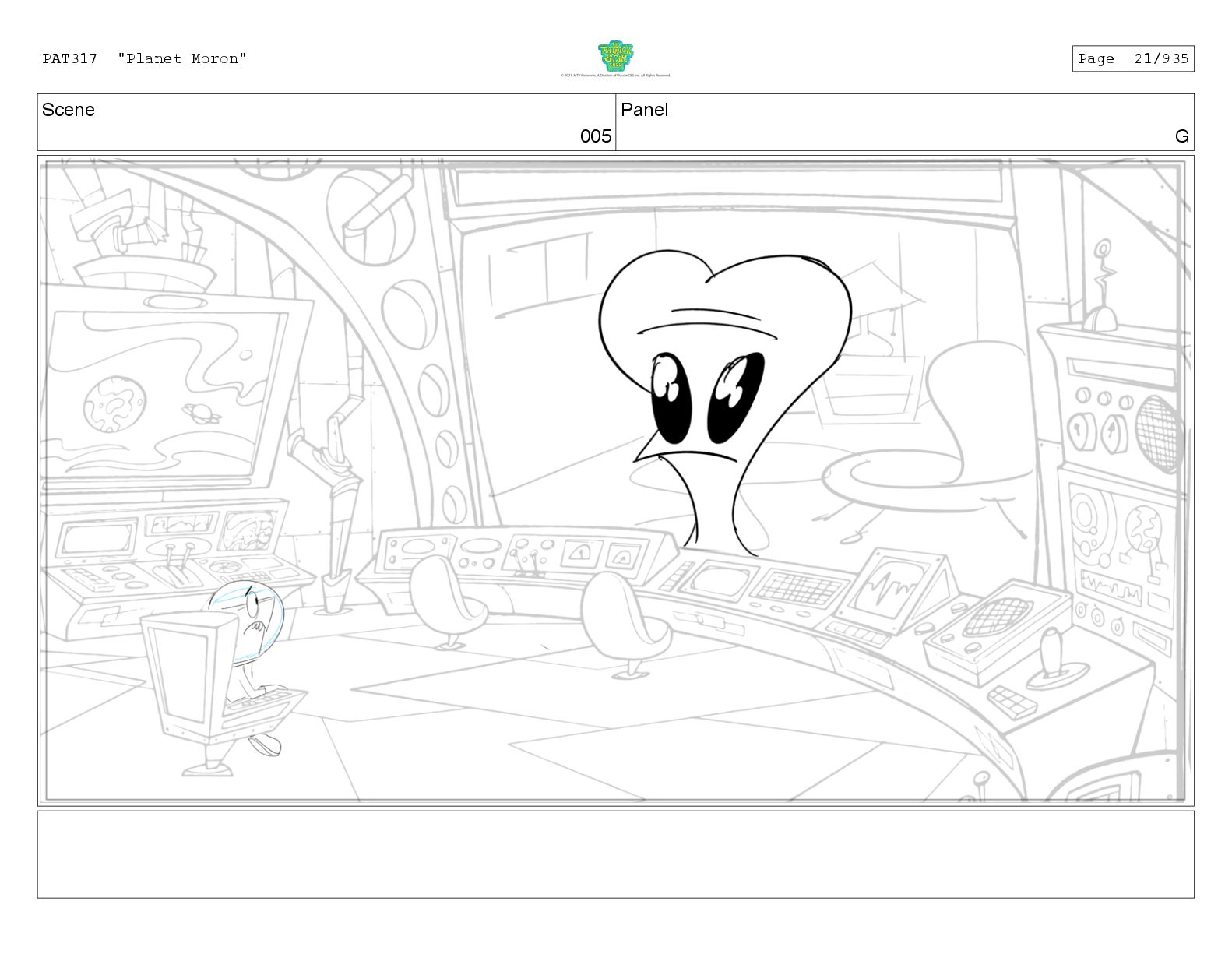
Task: Click the copyright line under the logo
Action: click(x=615, y=76)
